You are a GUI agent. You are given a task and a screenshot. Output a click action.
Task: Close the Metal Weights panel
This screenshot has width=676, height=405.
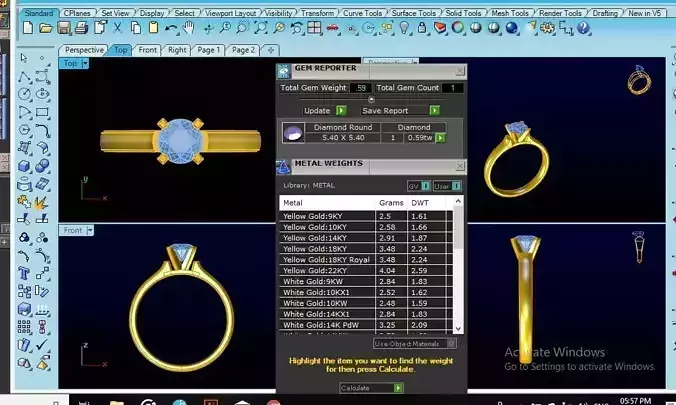(x=460, y=166)
